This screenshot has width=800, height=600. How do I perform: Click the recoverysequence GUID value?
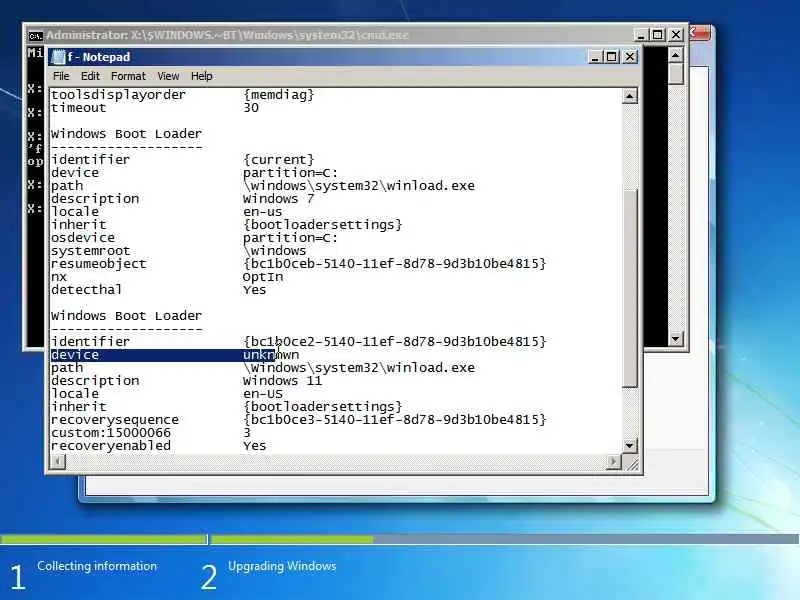point(394,419)
